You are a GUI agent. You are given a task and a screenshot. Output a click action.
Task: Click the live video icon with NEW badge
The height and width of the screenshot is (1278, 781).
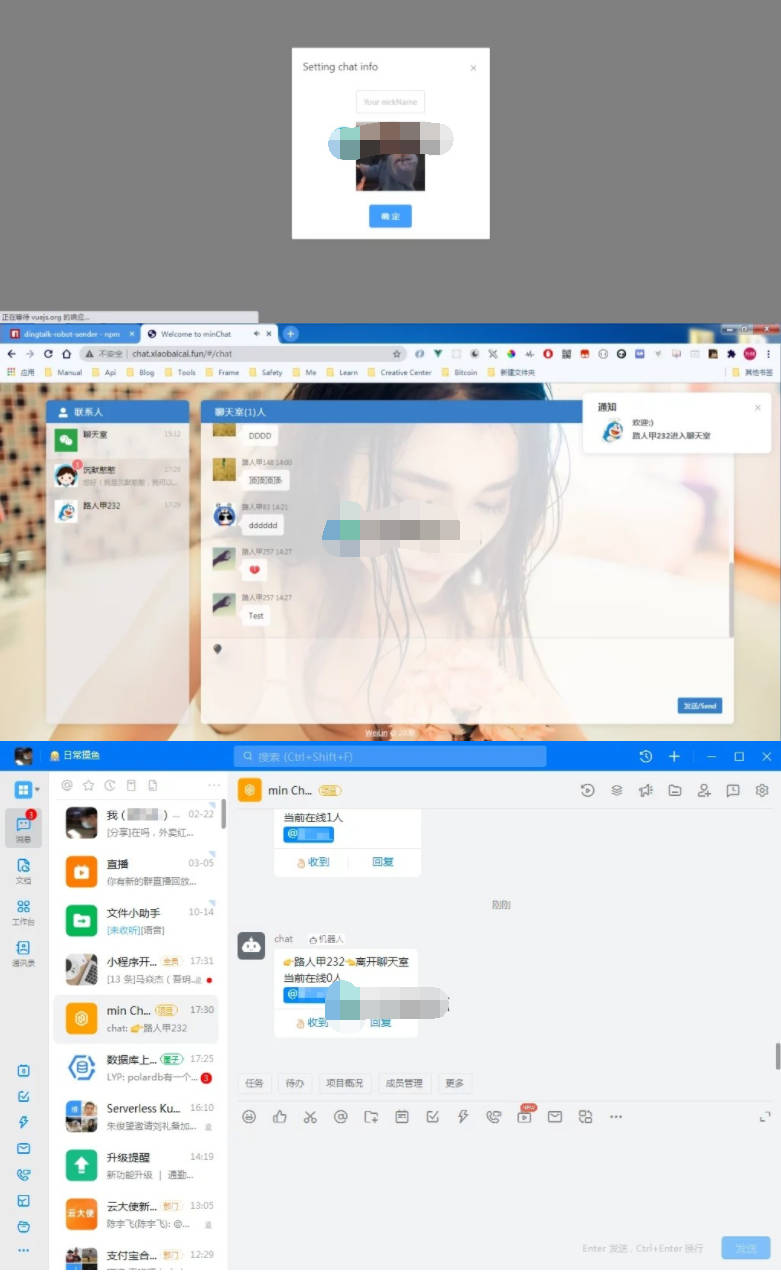coord(524,1115)
